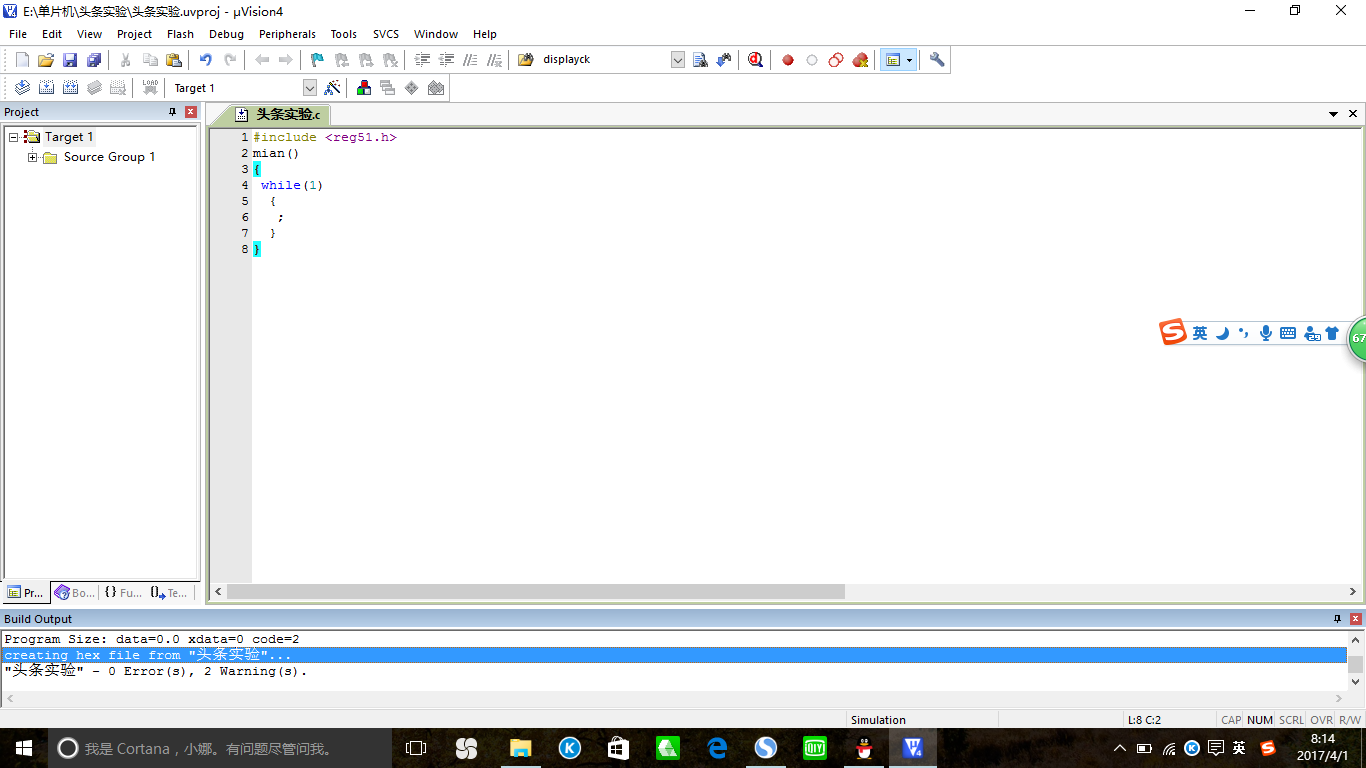Undo the last edit

206,60
